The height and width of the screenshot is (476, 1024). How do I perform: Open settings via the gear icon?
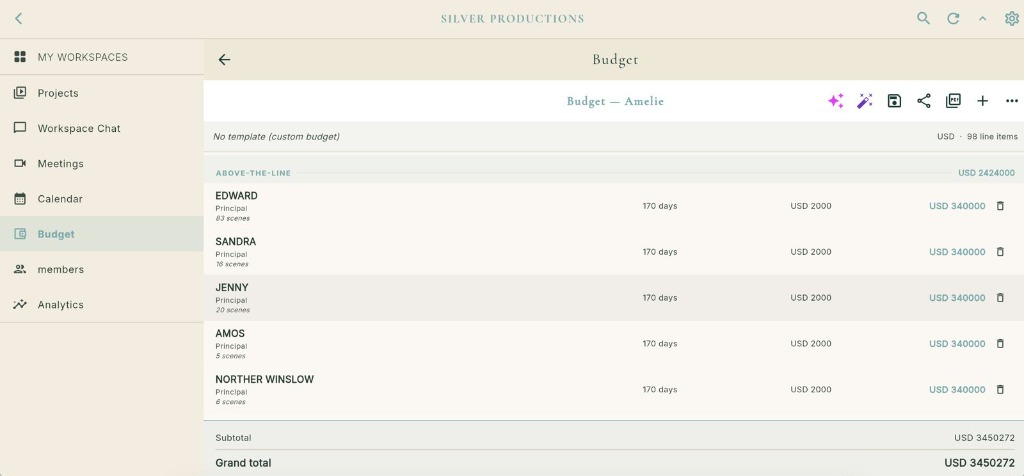click(1012, 18)
